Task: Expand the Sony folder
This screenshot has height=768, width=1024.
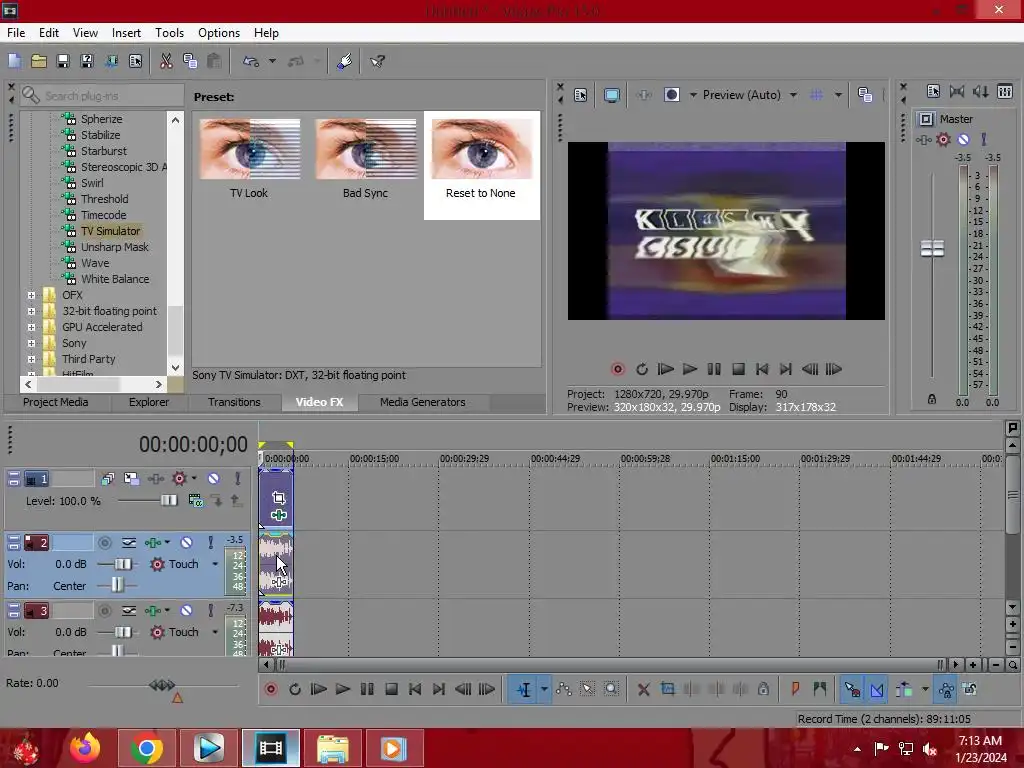Action: tap(31, 344)
